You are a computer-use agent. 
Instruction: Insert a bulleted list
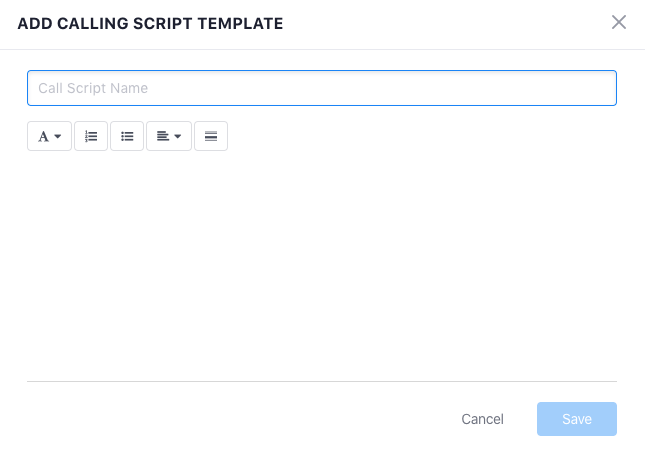point(127,136)
